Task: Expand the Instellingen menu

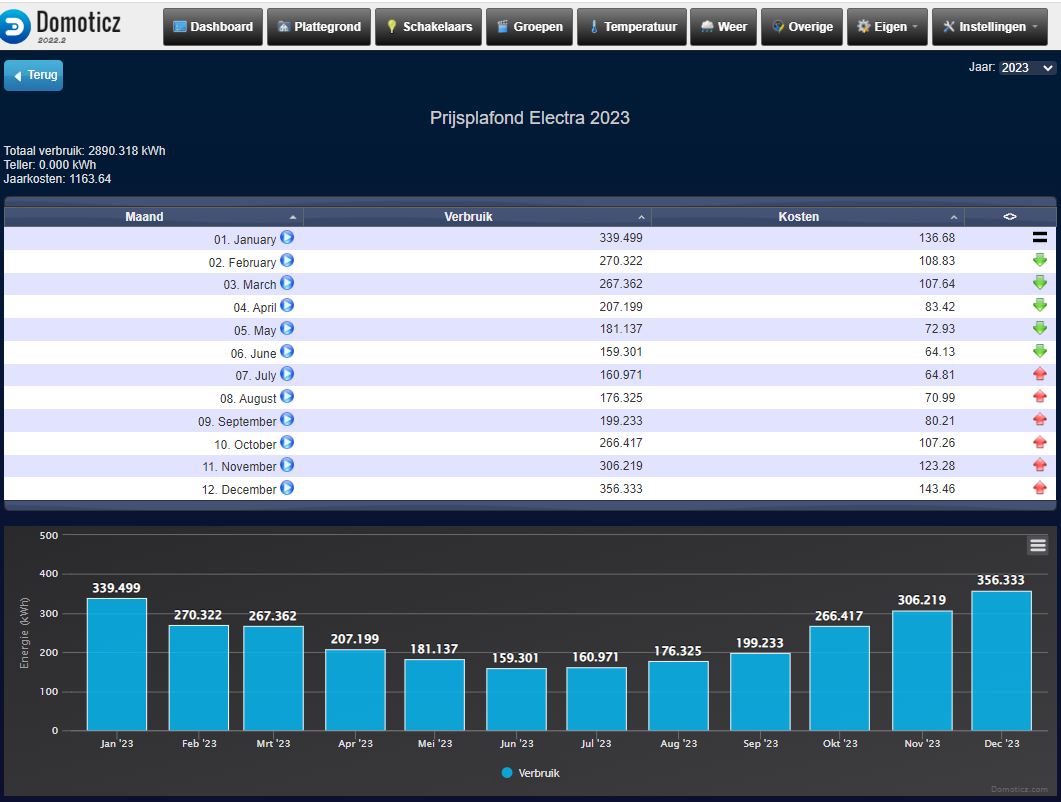Action: pos(989,26)
